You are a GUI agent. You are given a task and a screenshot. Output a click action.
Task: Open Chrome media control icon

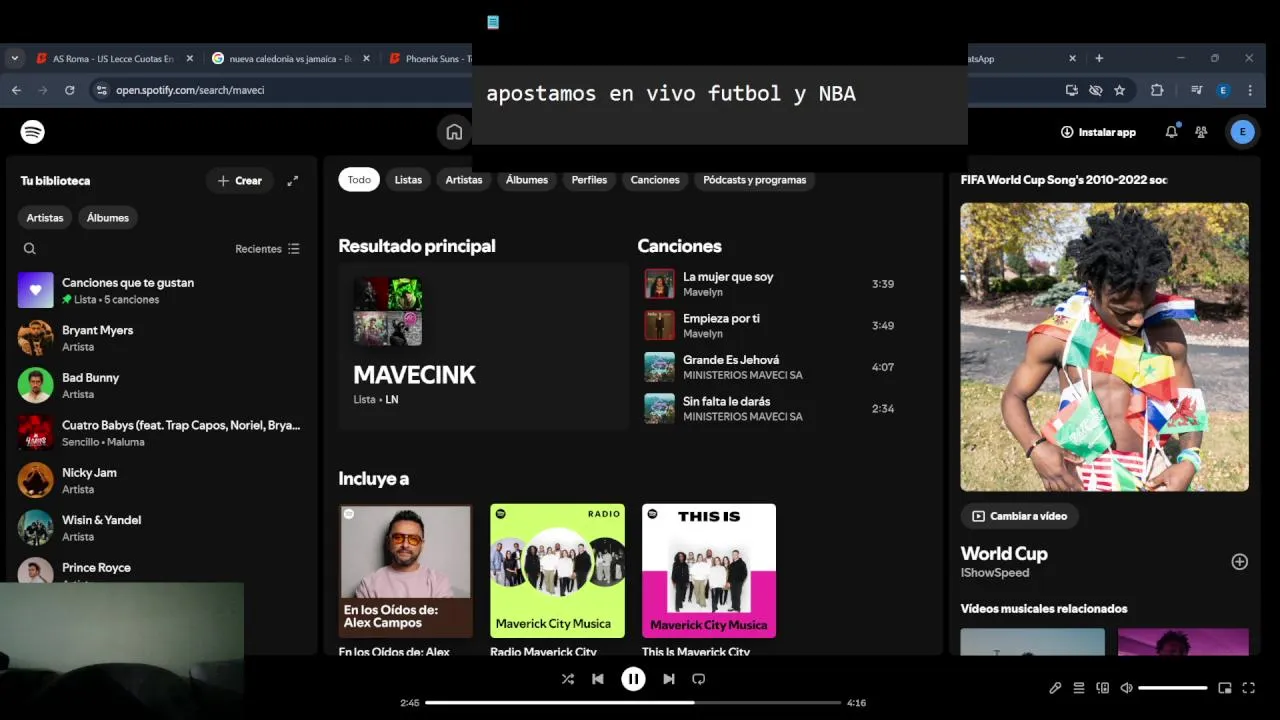click(x=1196, y=90)
